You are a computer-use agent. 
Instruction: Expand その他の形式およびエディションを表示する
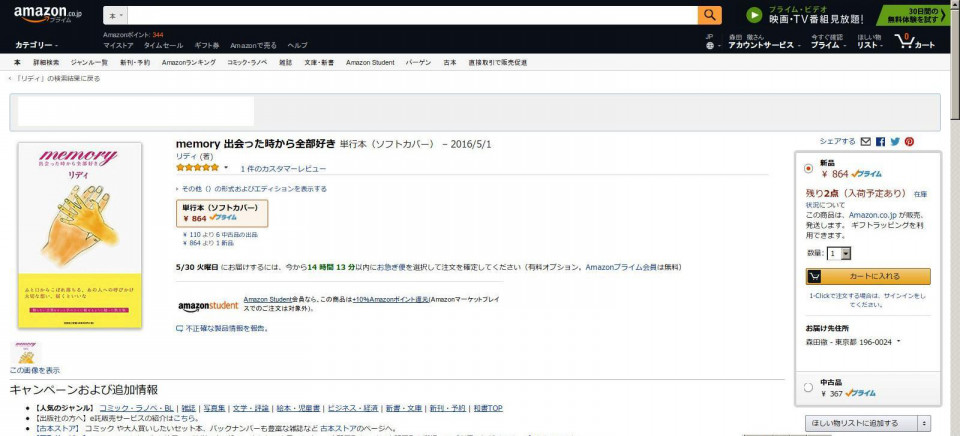(252, 189)
